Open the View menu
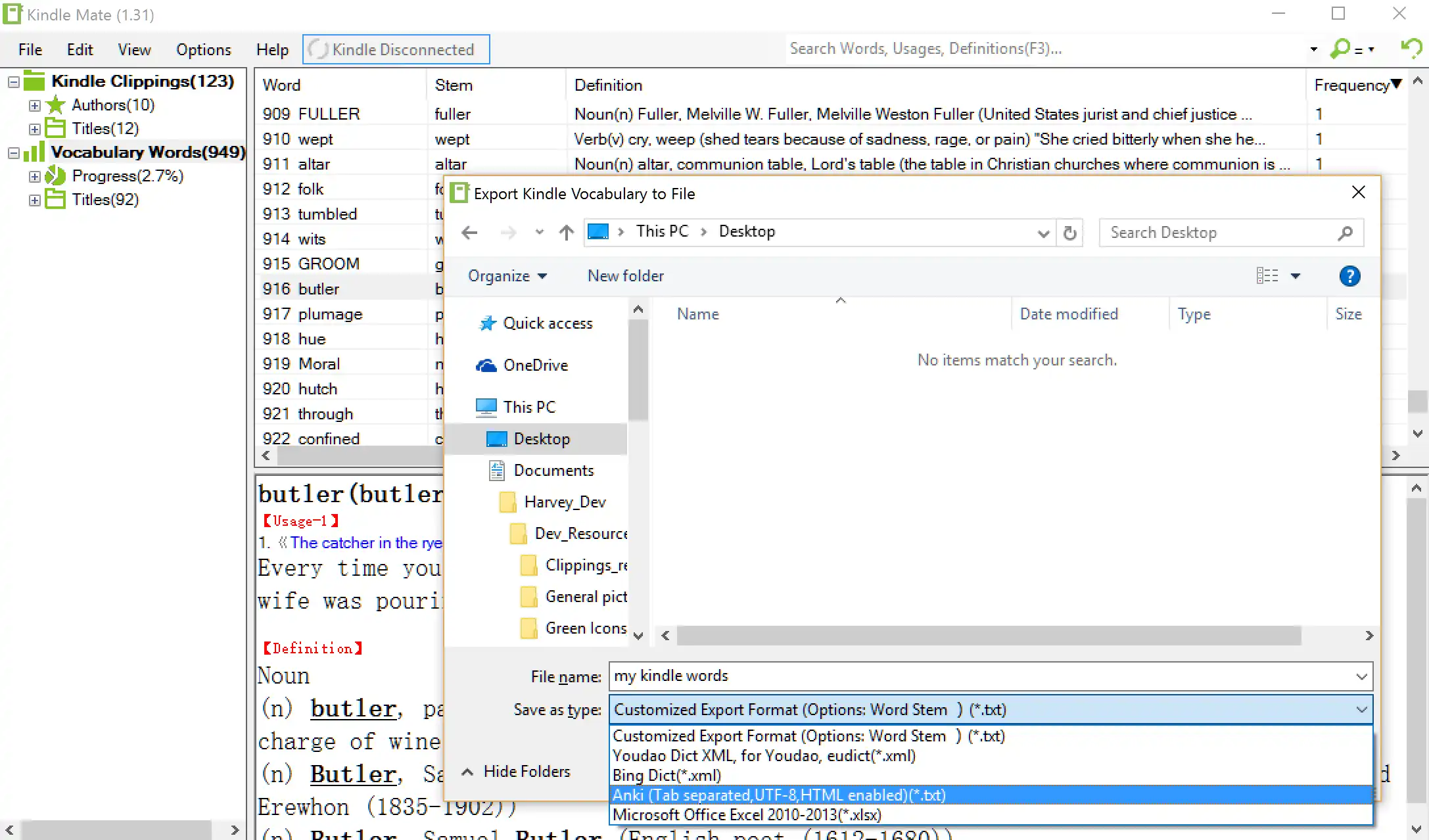 134,50
